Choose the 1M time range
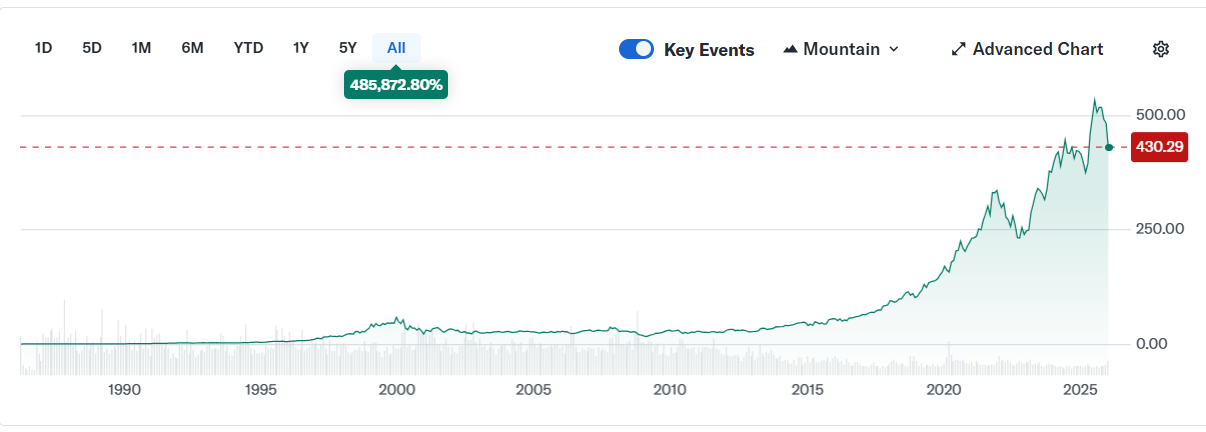The width and height of the screenshot is (1206, 432). [141, 48]
